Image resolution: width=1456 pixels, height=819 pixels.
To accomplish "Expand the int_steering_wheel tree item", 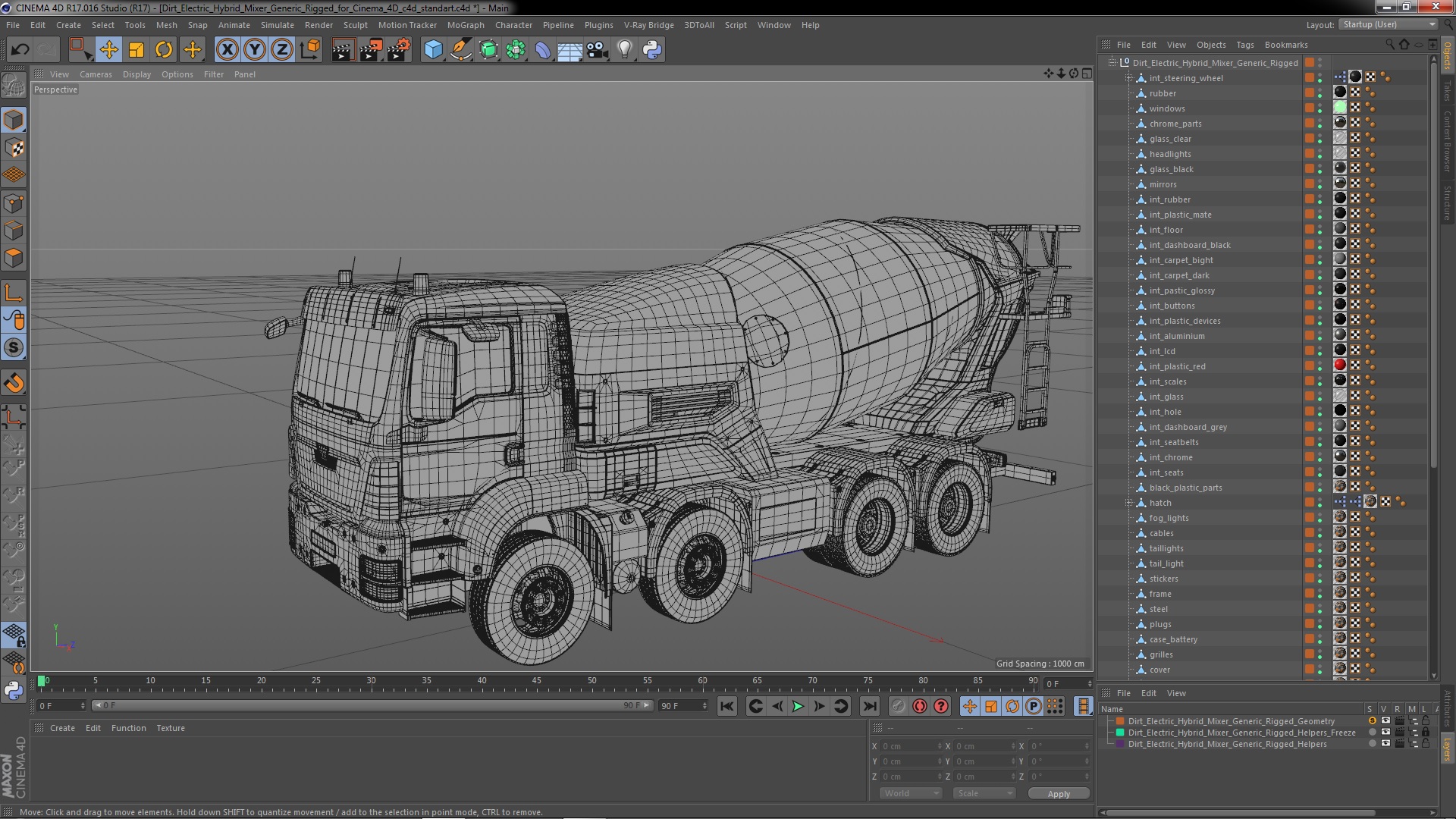I will click(1128, 78).
